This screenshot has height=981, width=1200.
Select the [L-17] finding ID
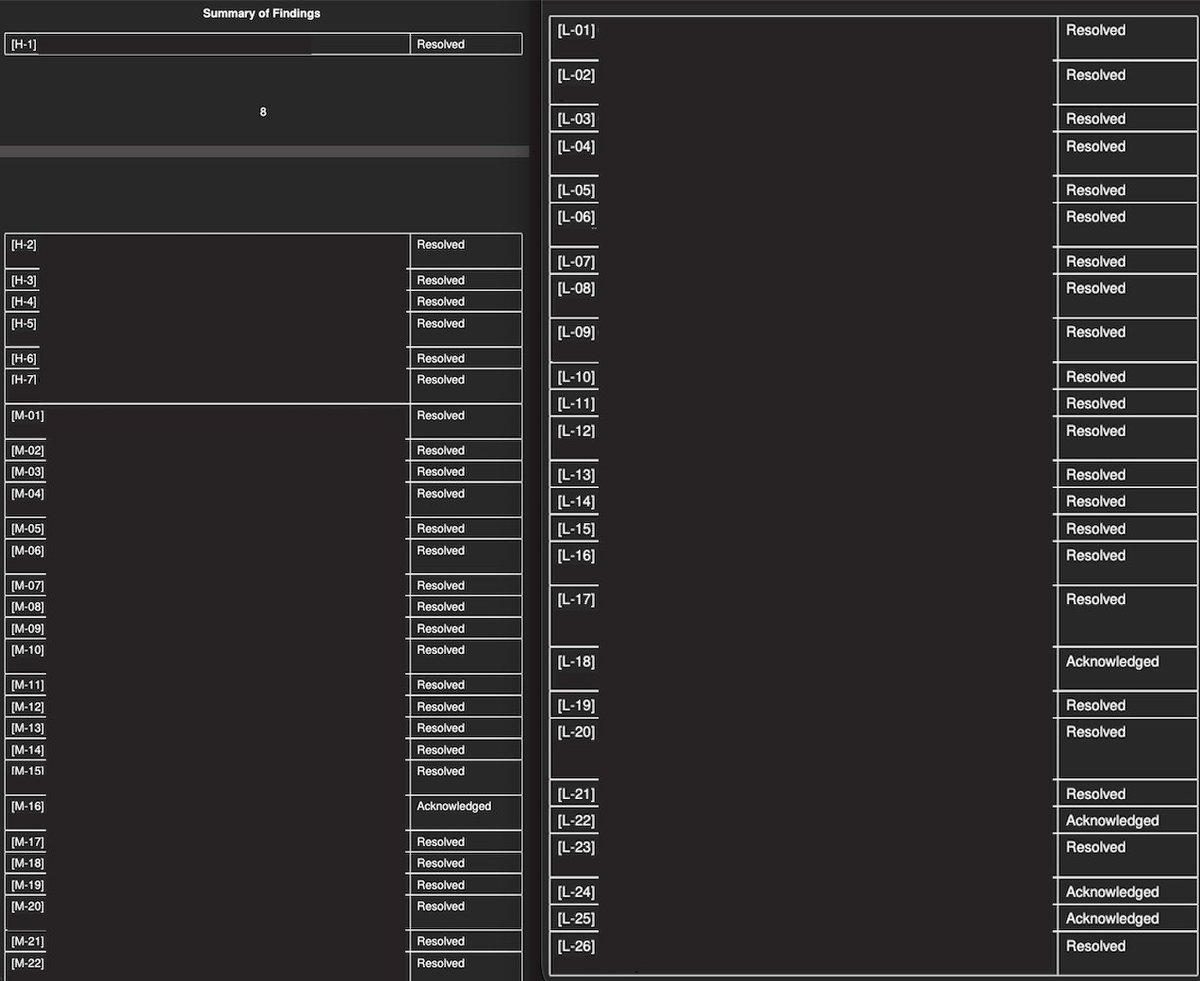[x=576, y=600]
